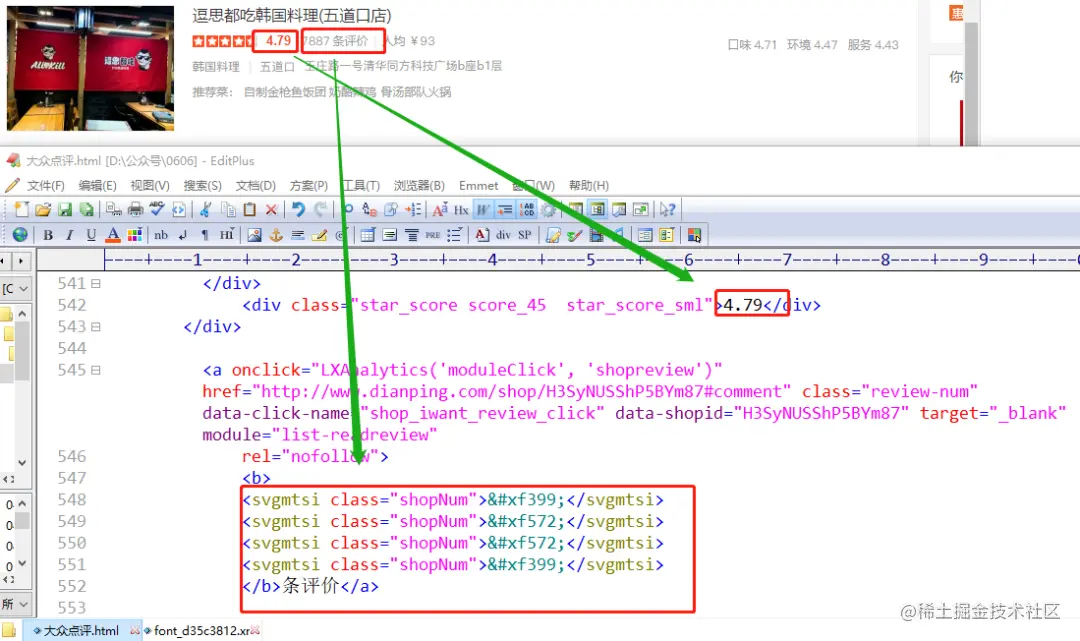The image size is (1080, 641).
Task: Click the Replace A-to-B icon
Action: 369,209
